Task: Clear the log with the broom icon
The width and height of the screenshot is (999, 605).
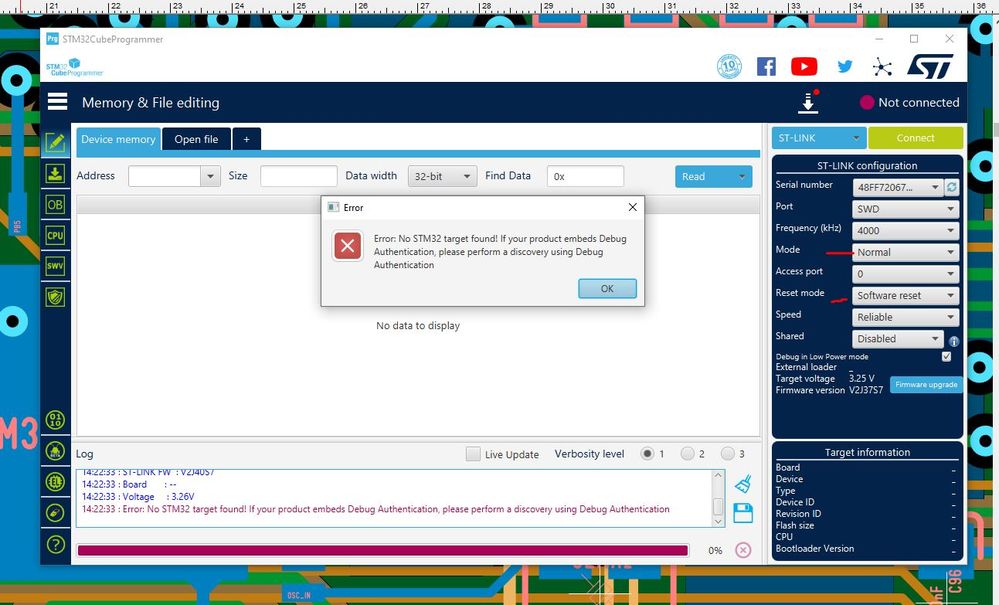Action: coord(743,485)
